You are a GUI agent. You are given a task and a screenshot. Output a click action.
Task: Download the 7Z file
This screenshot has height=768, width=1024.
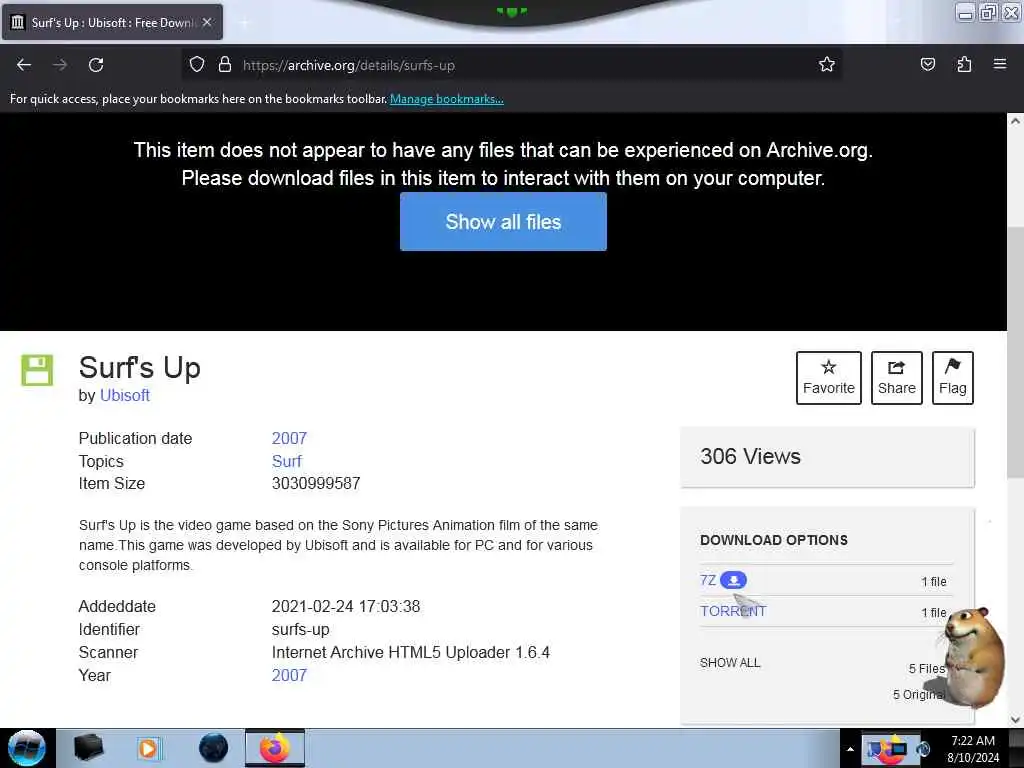click(x=708, y=580)
